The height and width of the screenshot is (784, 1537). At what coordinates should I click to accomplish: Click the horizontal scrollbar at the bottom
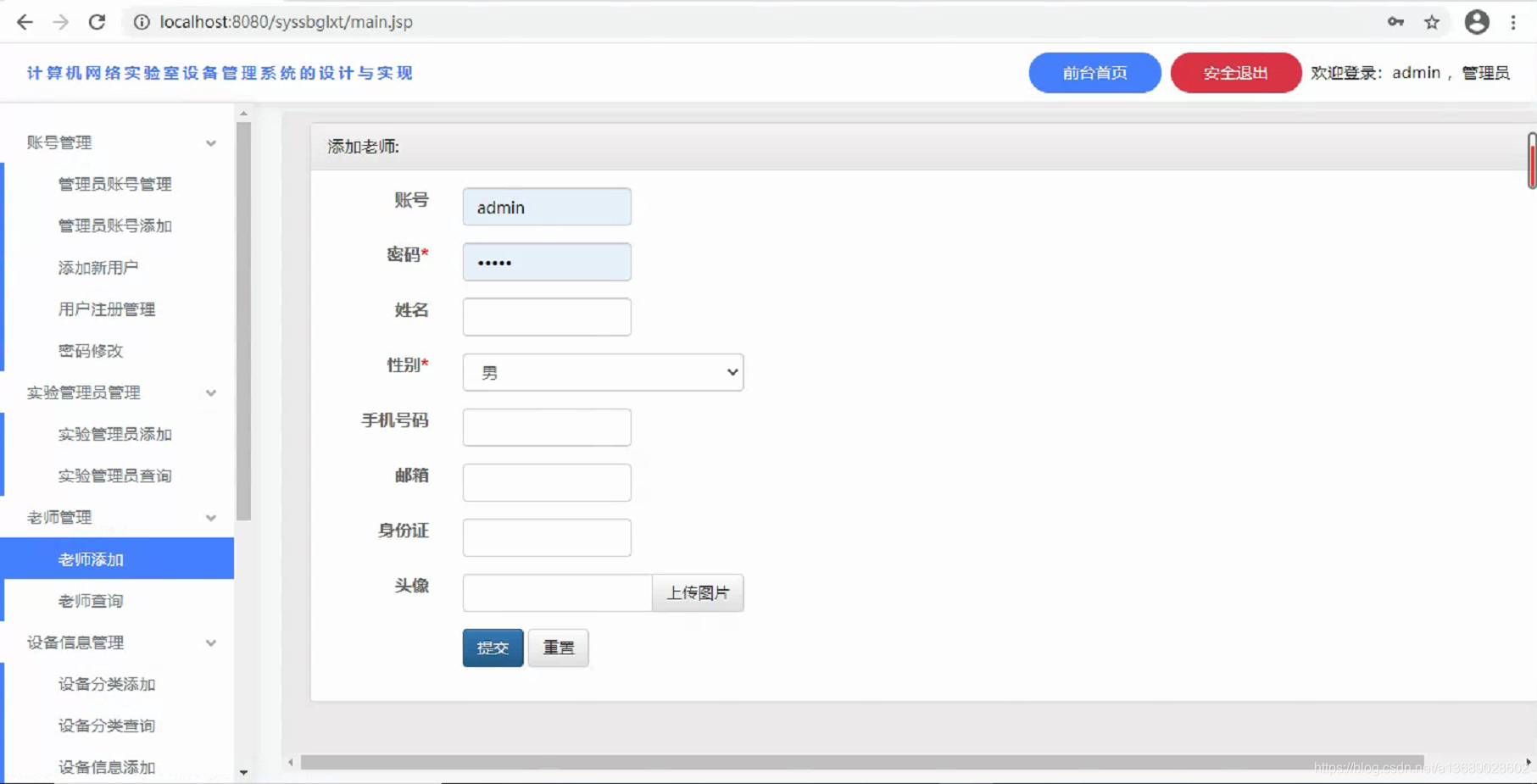pyautogui.click(x=862, y=762)
